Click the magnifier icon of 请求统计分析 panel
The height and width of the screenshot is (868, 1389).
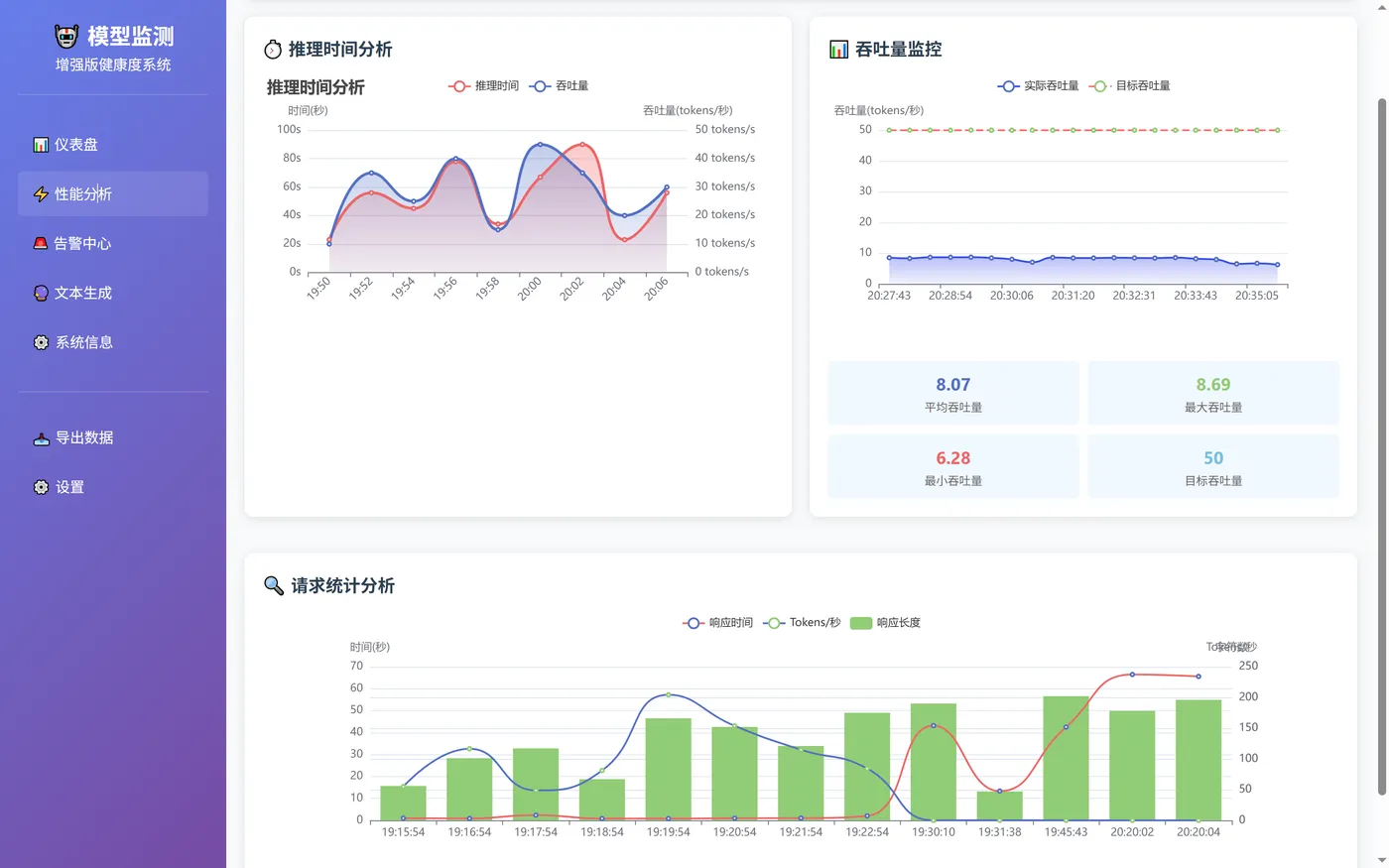275,585
